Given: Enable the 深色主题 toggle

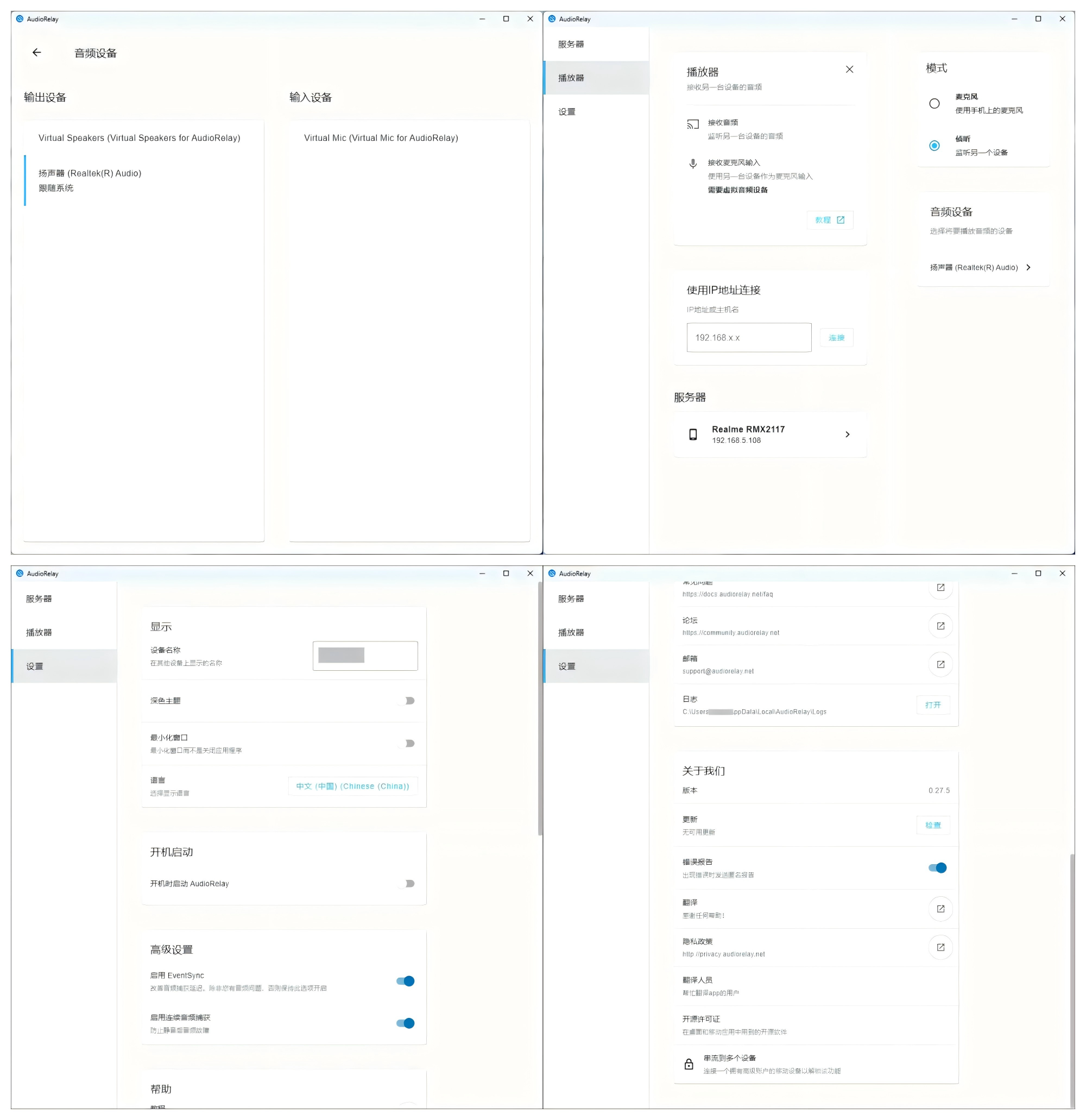Looking at the screenshot, I should click(407, 700).
